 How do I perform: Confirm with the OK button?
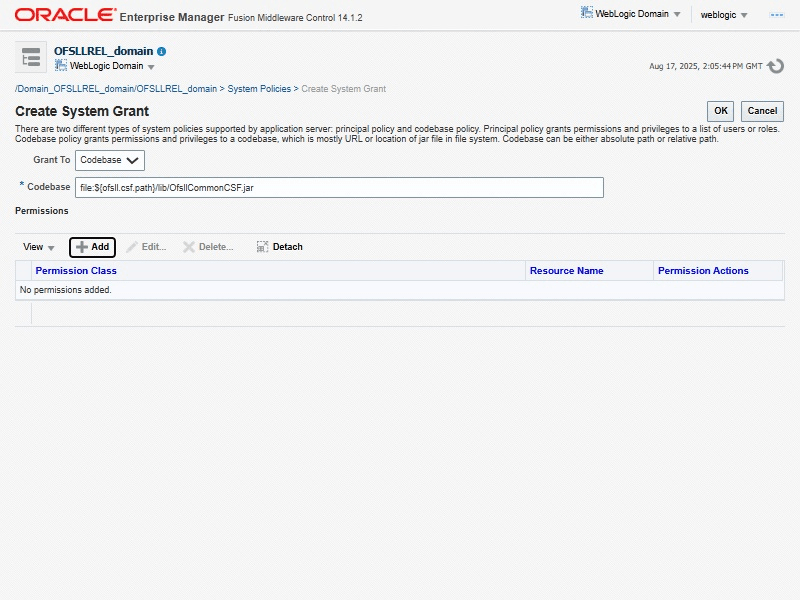[720, 111]
